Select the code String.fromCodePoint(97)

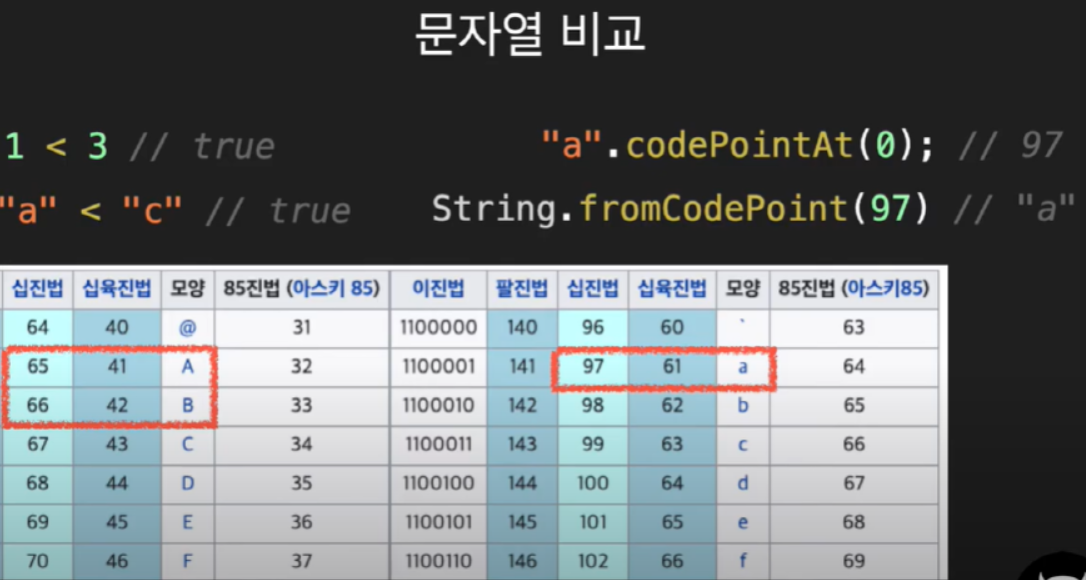(680, 209)
